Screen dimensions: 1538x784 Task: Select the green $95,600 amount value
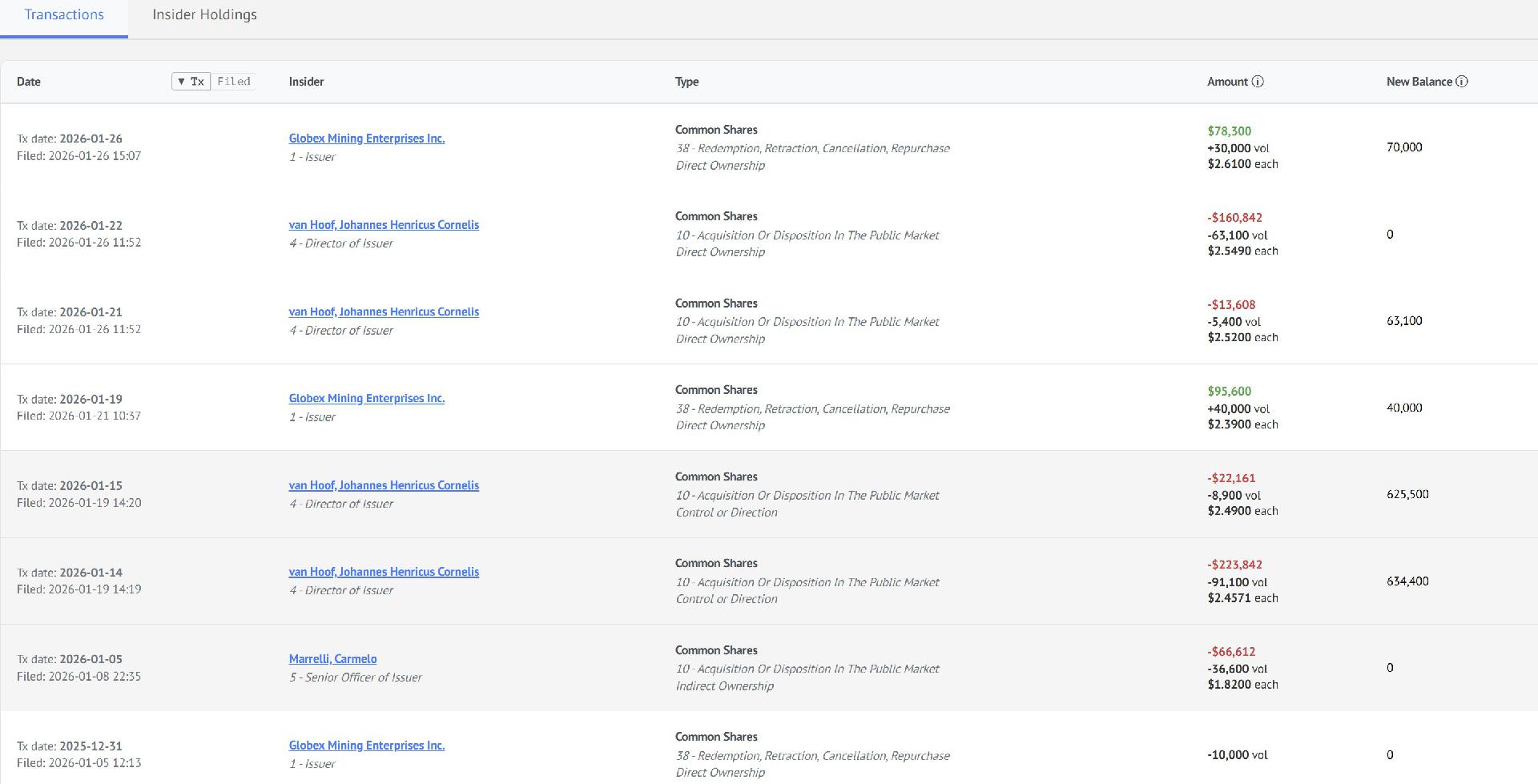click(x=1229, y=392)
